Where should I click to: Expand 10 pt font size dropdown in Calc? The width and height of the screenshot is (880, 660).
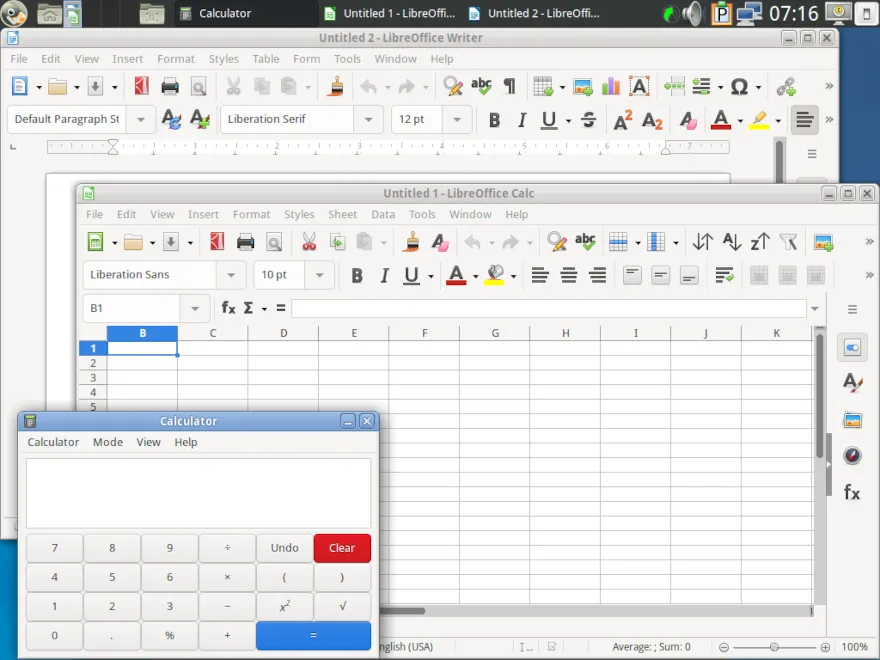point(319,275)
